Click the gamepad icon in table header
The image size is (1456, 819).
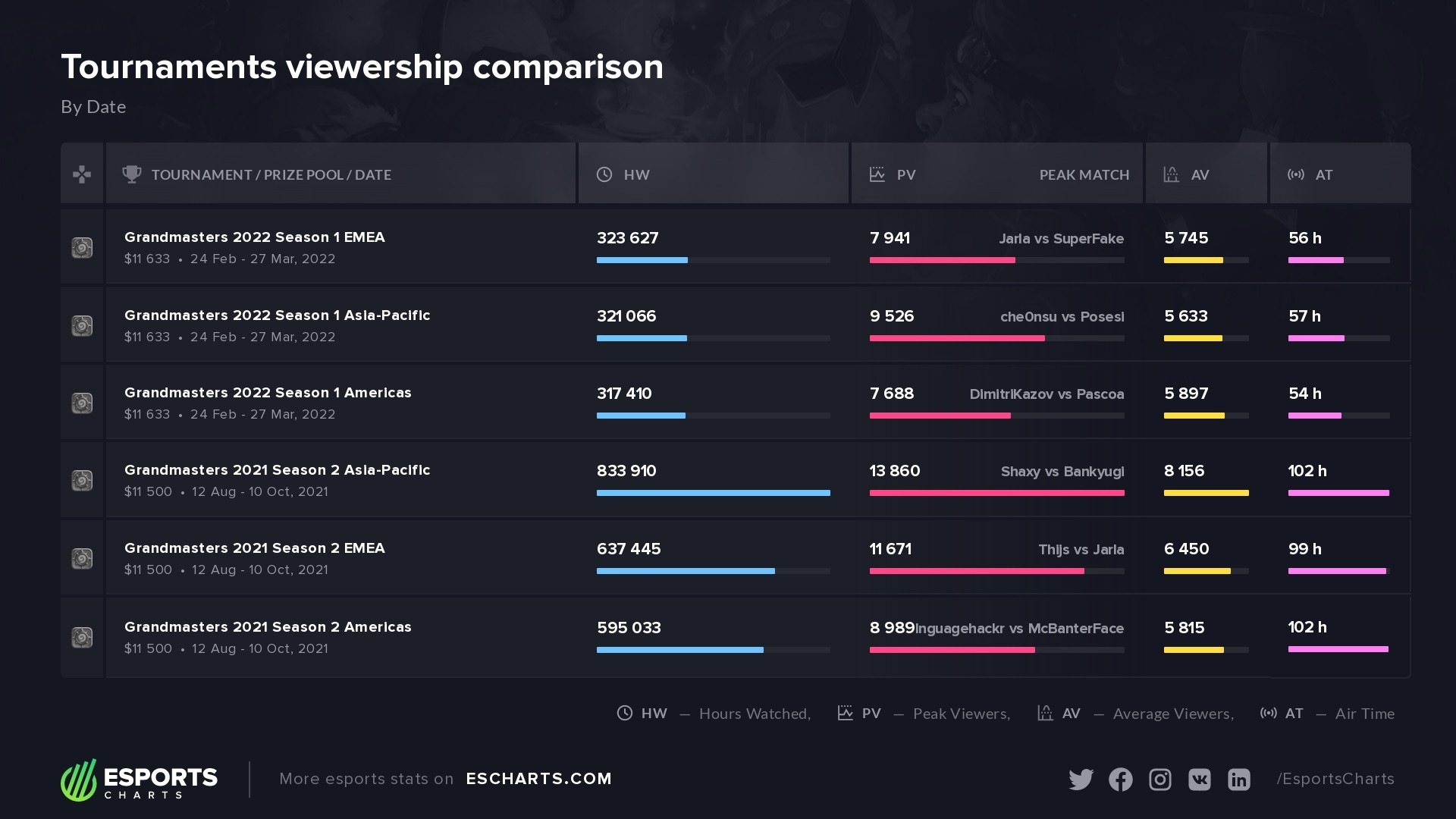(x=82, y=174)
